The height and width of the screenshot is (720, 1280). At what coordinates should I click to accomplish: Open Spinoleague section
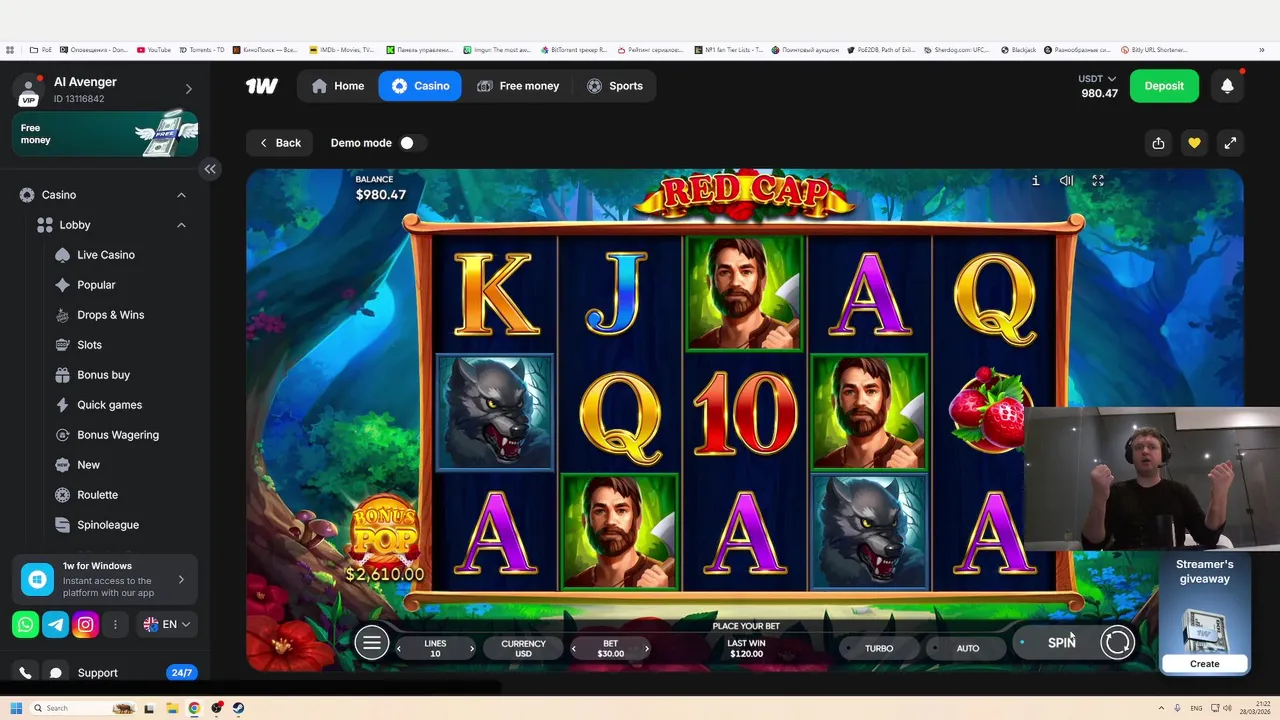click(x=108, y=525)
